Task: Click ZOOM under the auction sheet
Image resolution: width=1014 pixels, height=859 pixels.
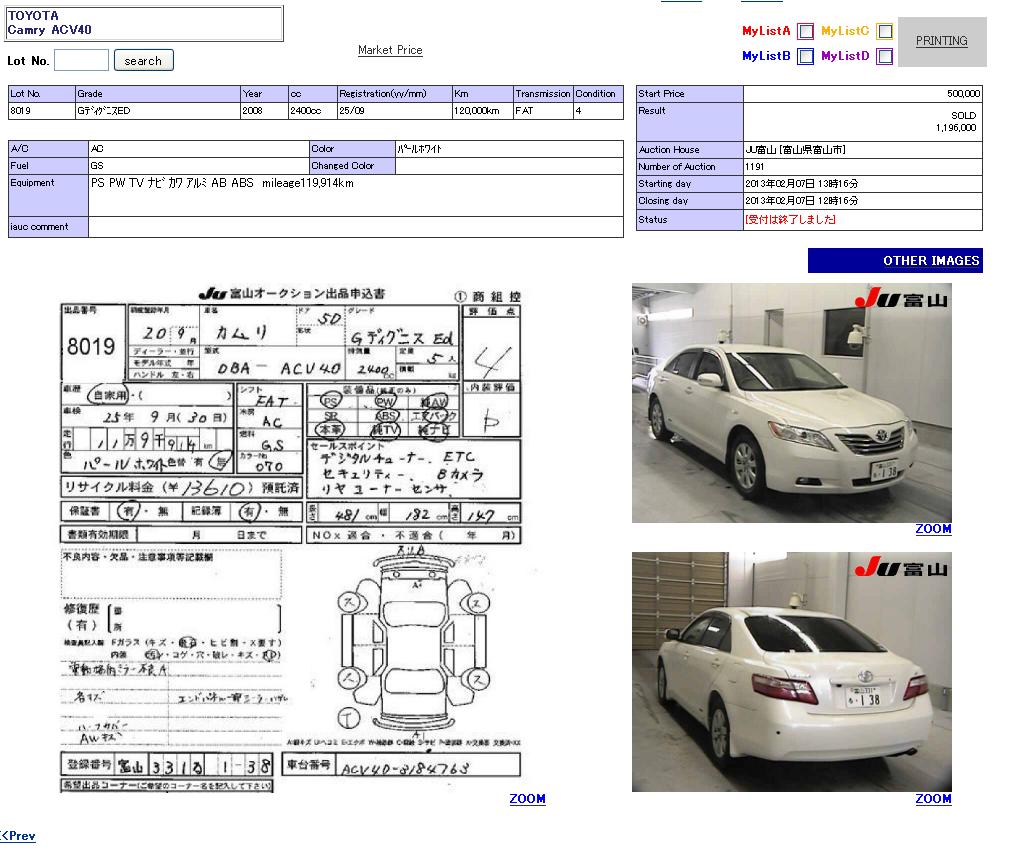Action: 527,799
